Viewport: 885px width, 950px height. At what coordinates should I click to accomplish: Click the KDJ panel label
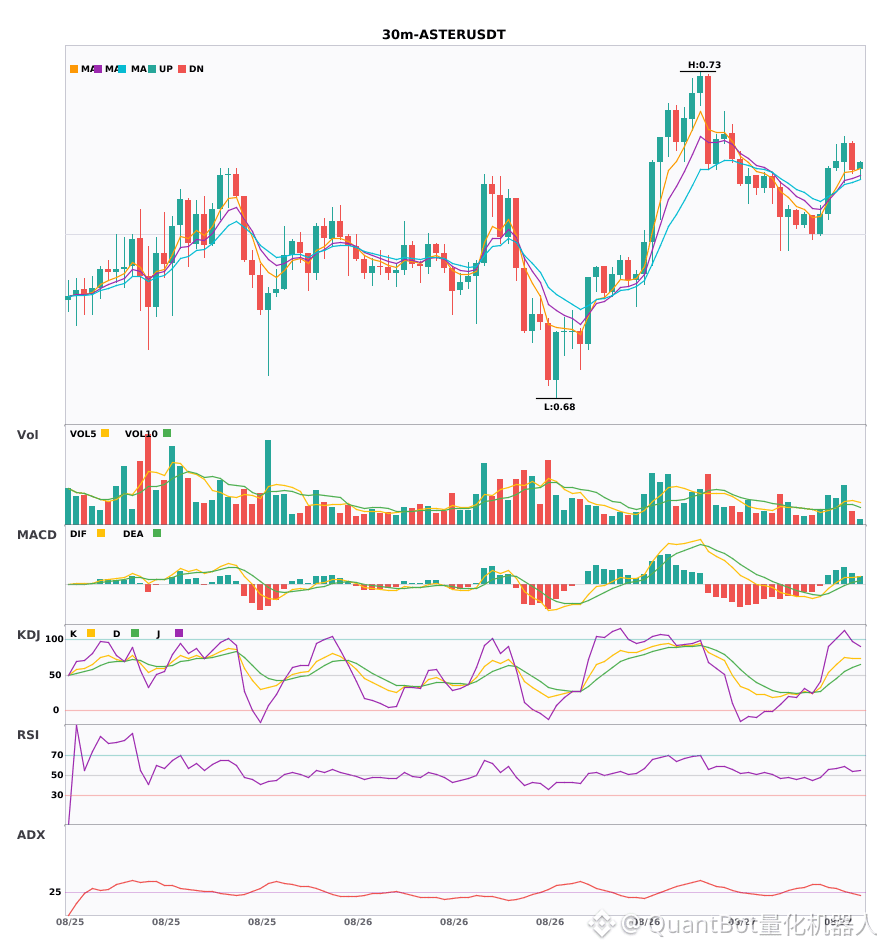pyautogui.click(x=28, y=635)
